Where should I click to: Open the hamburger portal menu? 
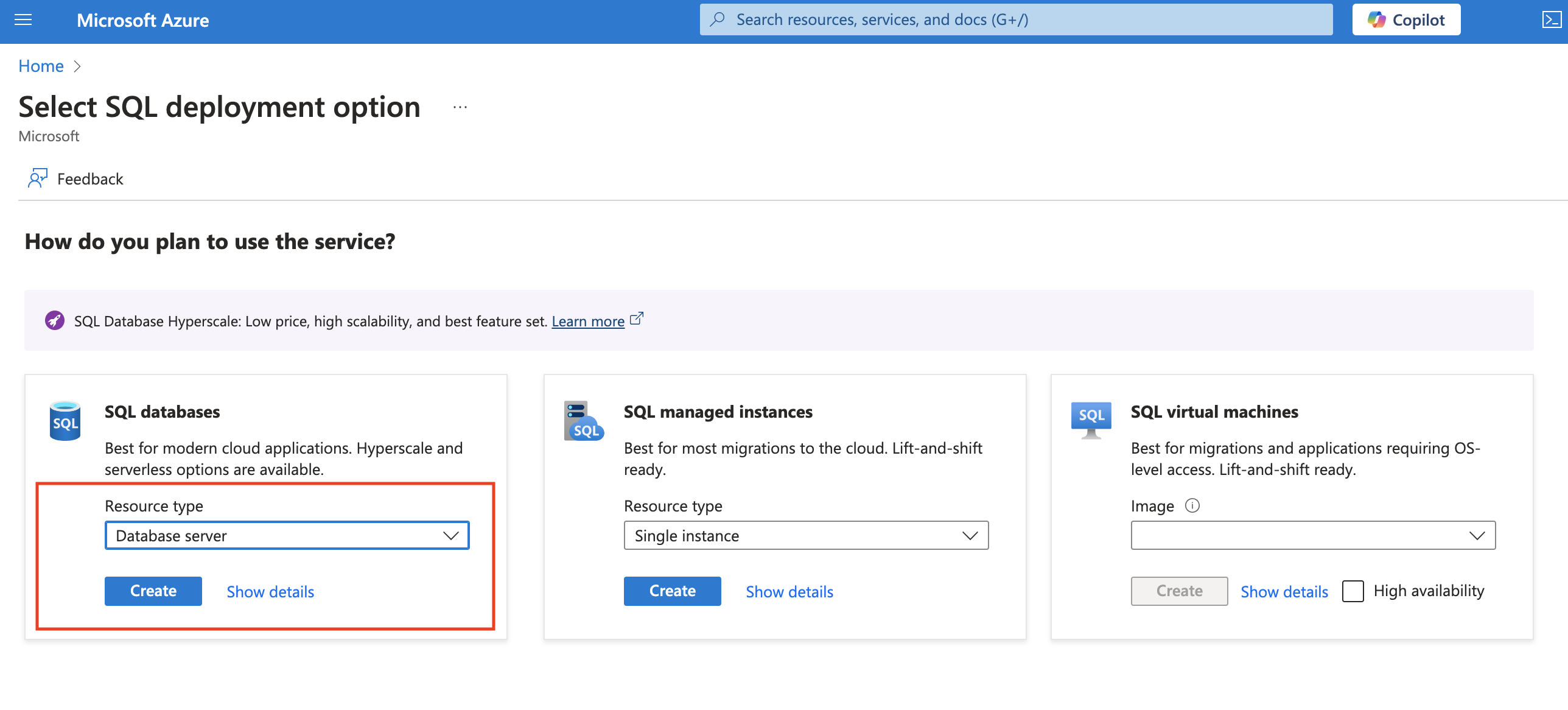[23, 20]
